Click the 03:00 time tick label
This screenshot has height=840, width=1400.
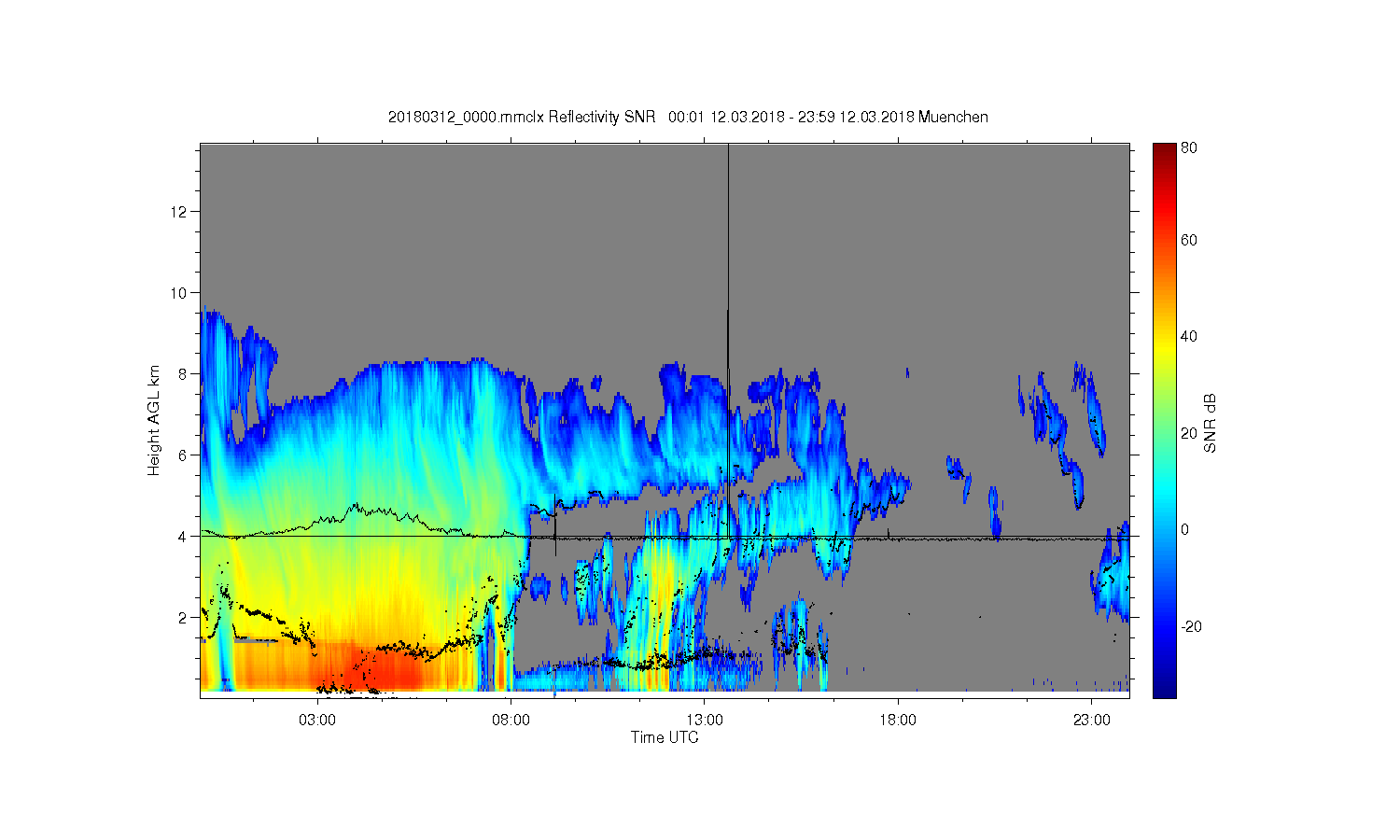click(317, 721)
